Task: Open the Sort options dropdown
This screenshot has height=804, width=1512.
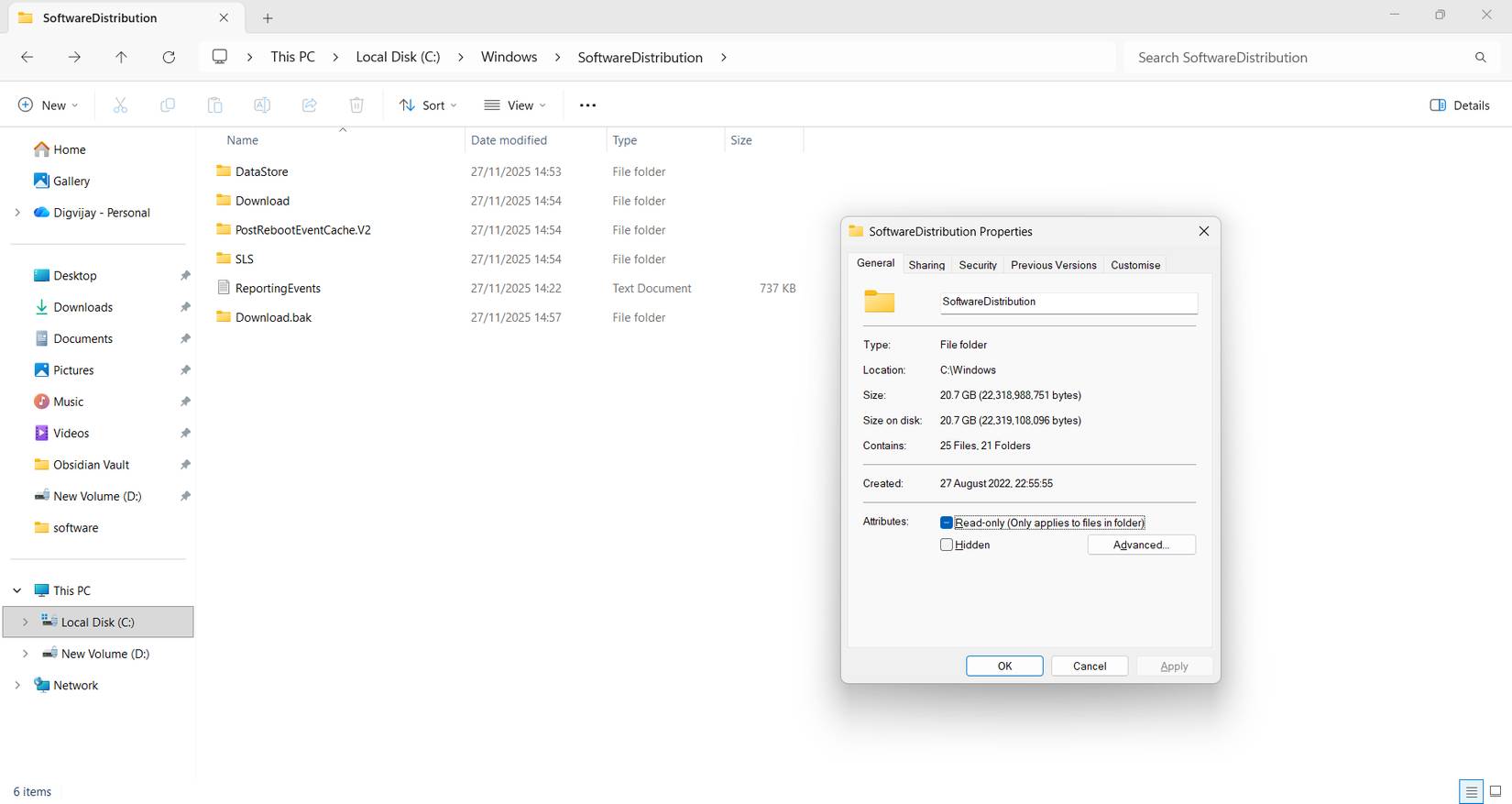Action: (x=428, y=105)
